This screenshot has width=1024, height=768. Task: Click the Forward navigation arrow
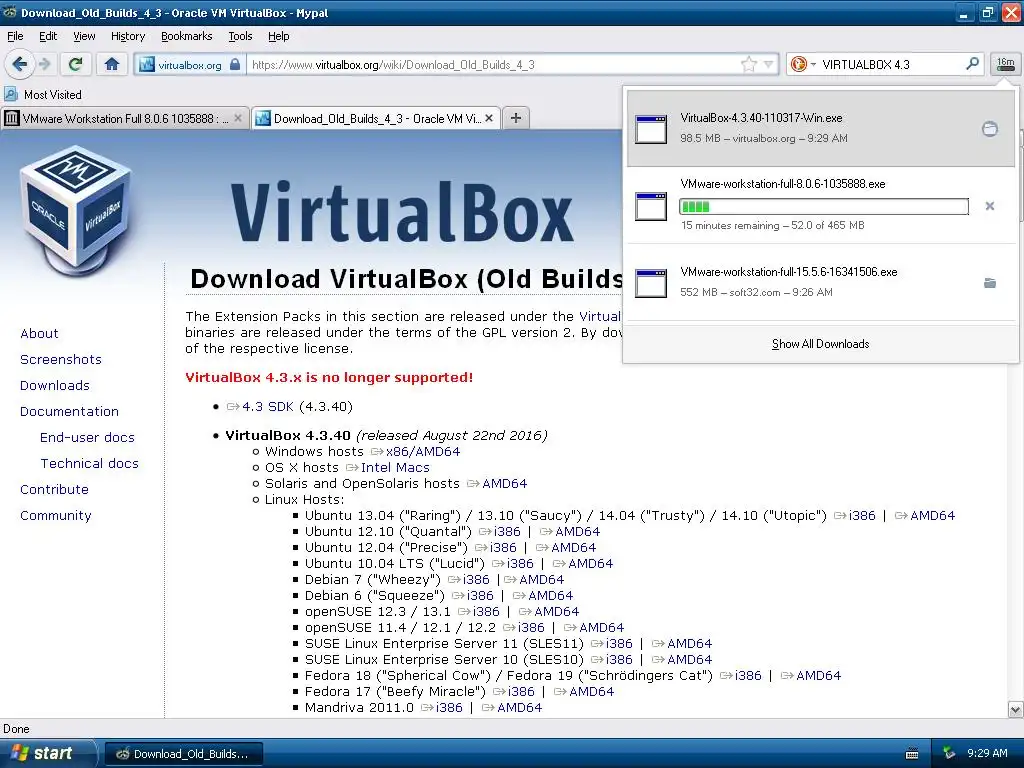pyautogui.click(x=44, y=64)
